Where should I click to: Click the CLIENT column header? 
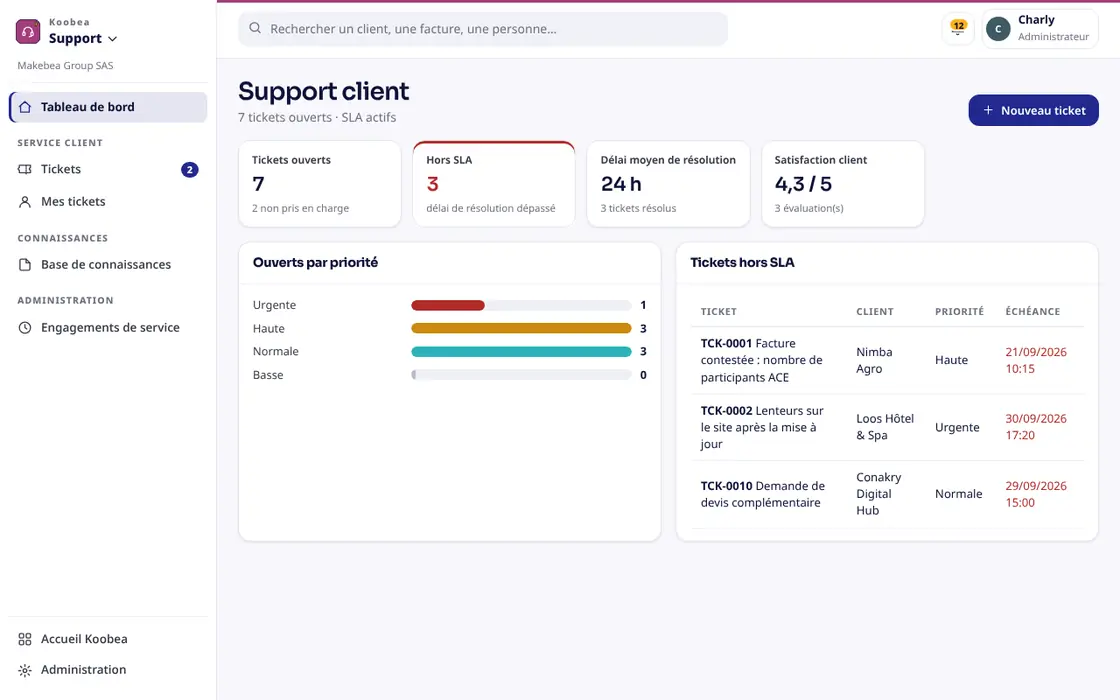click(875, 311)
